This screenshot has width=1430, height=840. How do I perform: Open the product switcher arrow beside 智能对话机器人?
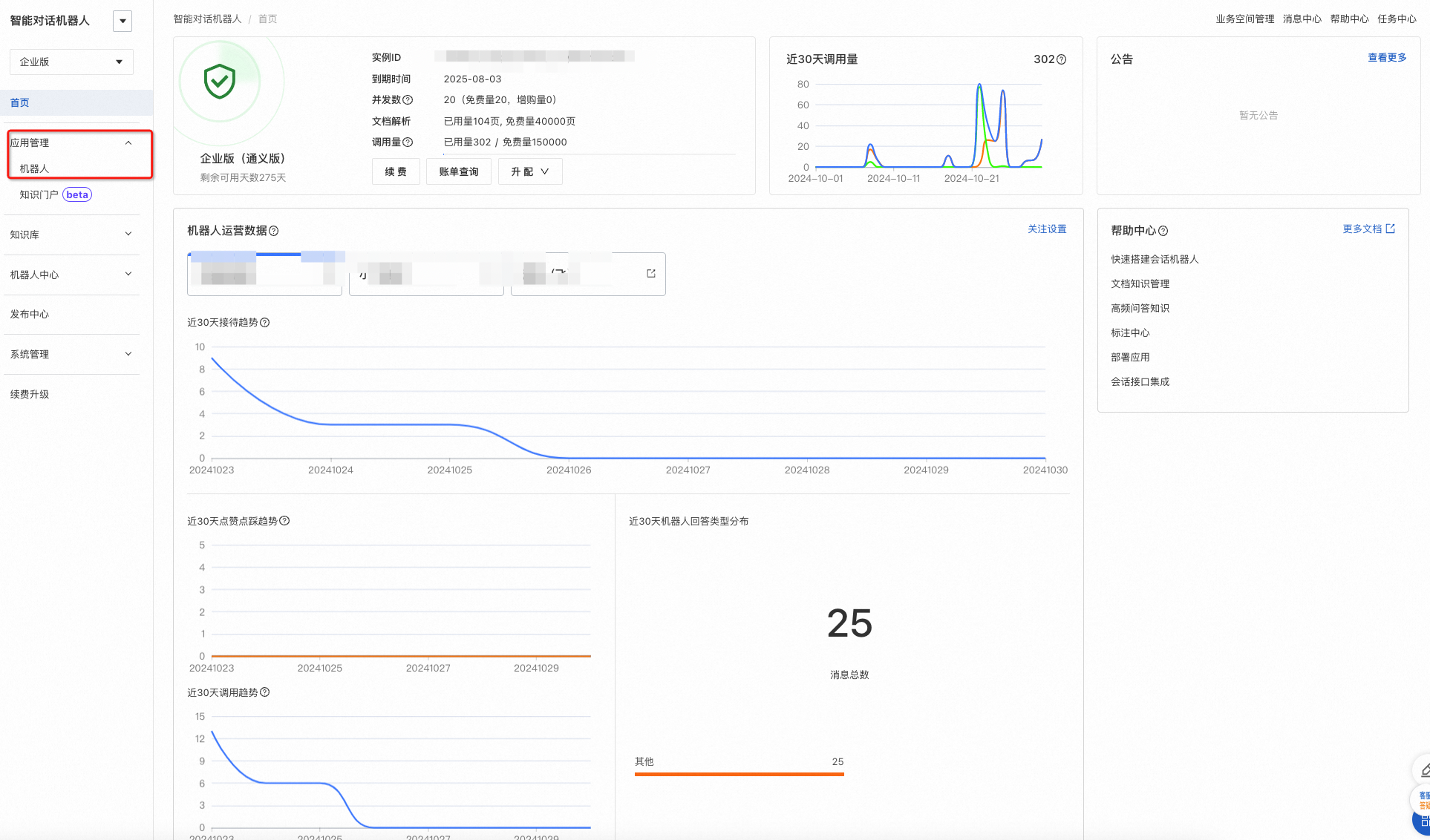pos(123,21)
